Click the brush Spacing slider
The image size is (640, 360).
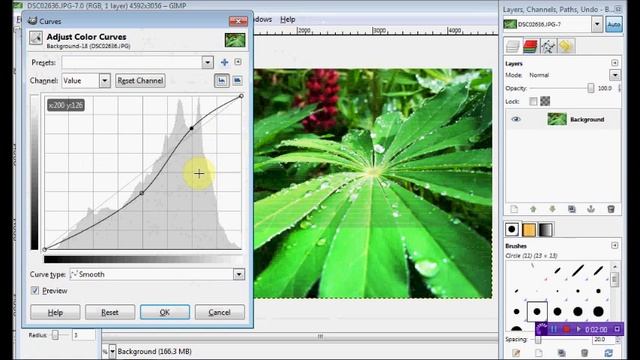click(561, 340)
